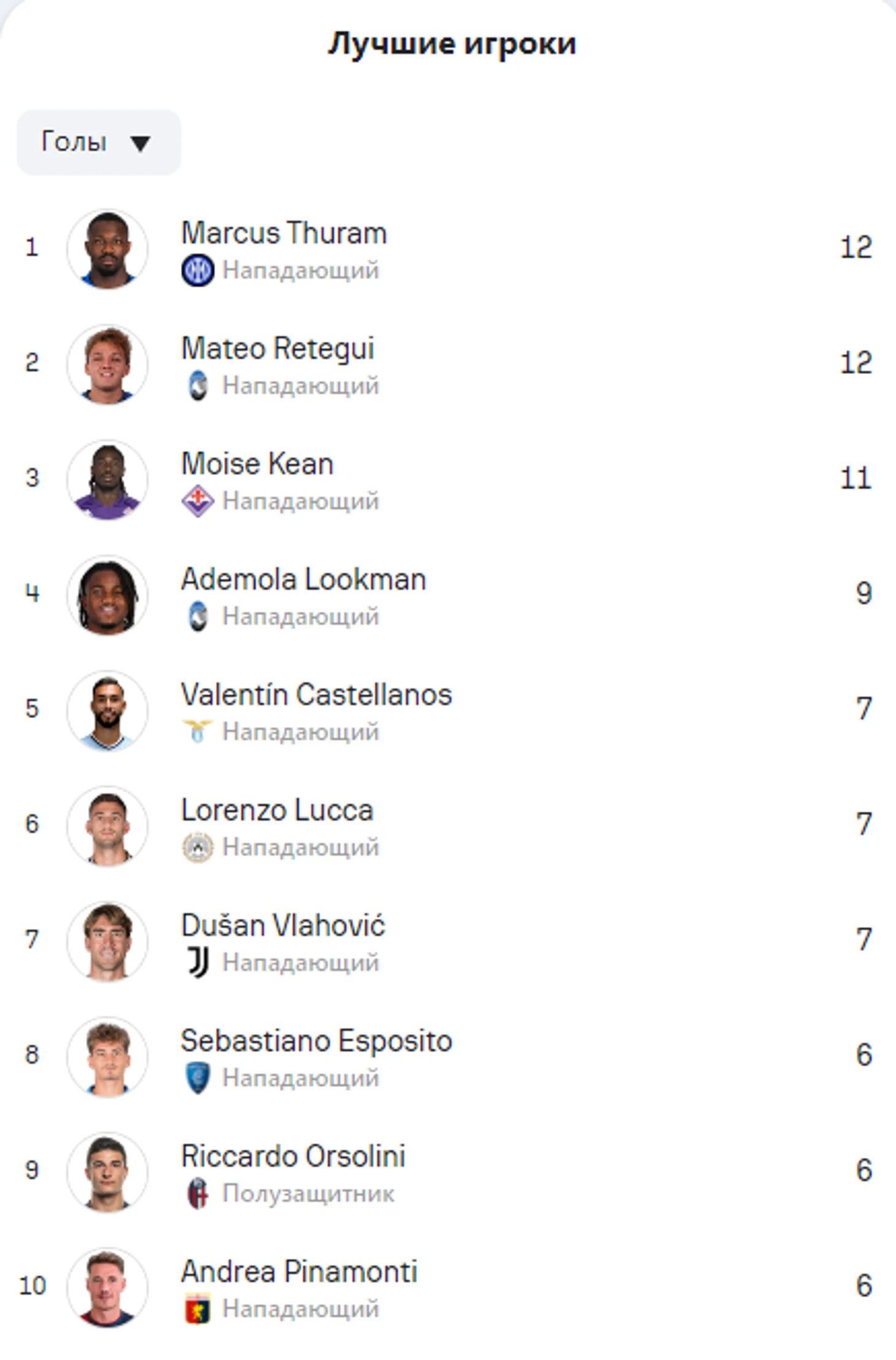
Task: Click Riccardo Orsolini's name
Action: (293, 1157)
